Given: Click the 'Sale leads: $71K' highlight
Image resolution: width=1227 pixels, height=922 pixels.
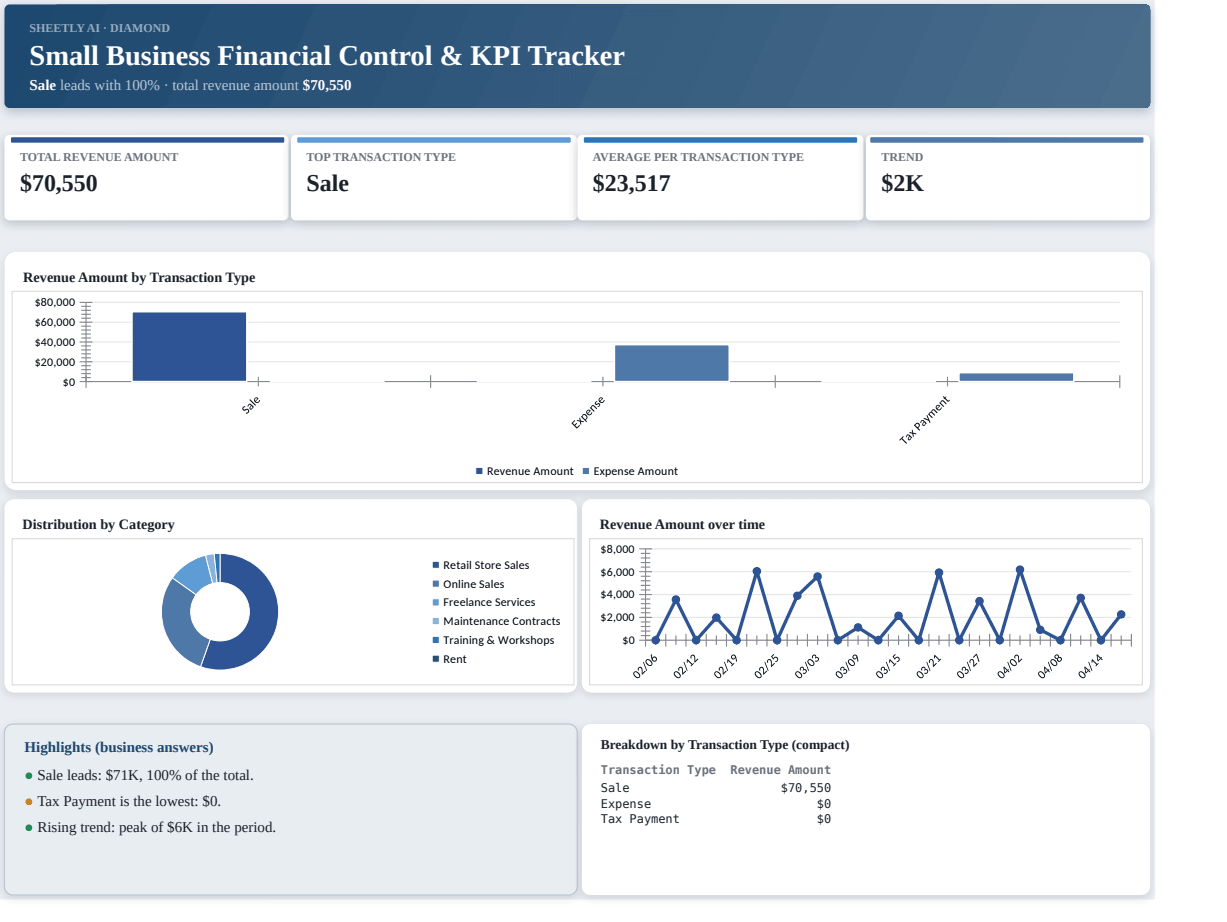Looking at the screenshot, I should click(145, 776).
